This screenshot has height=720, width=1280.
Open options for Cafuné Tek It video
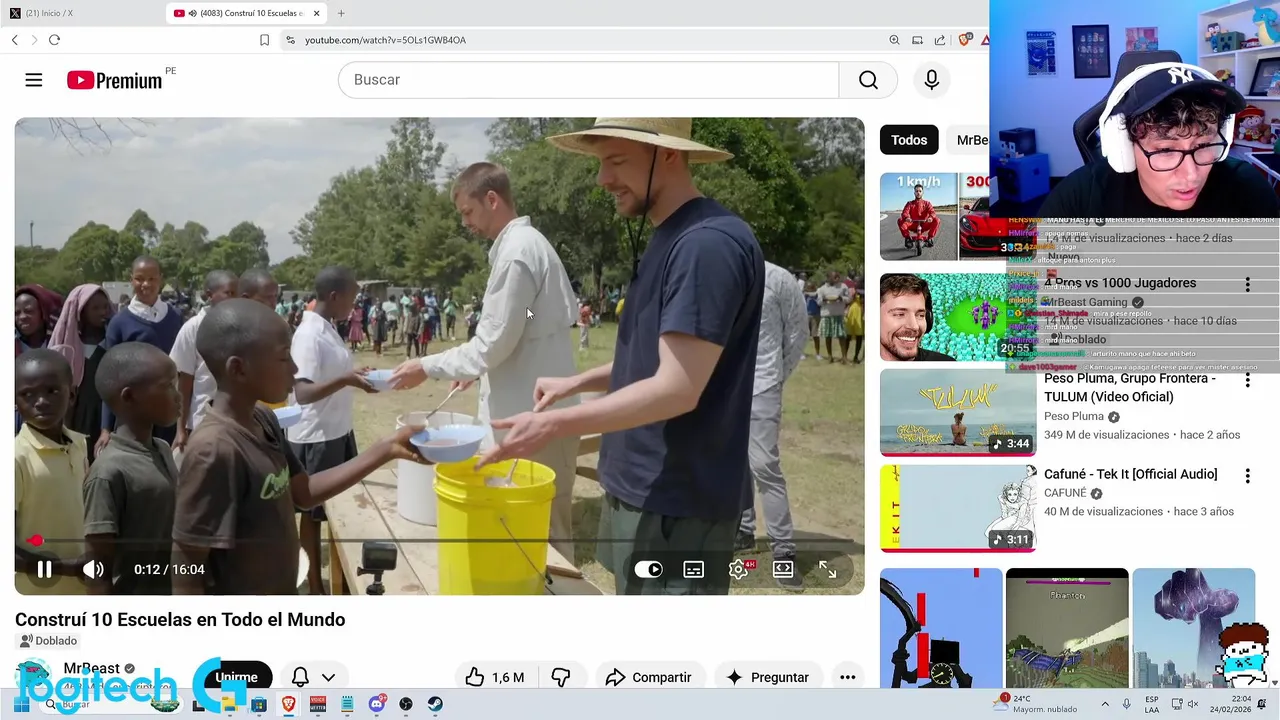(1247, 476)
